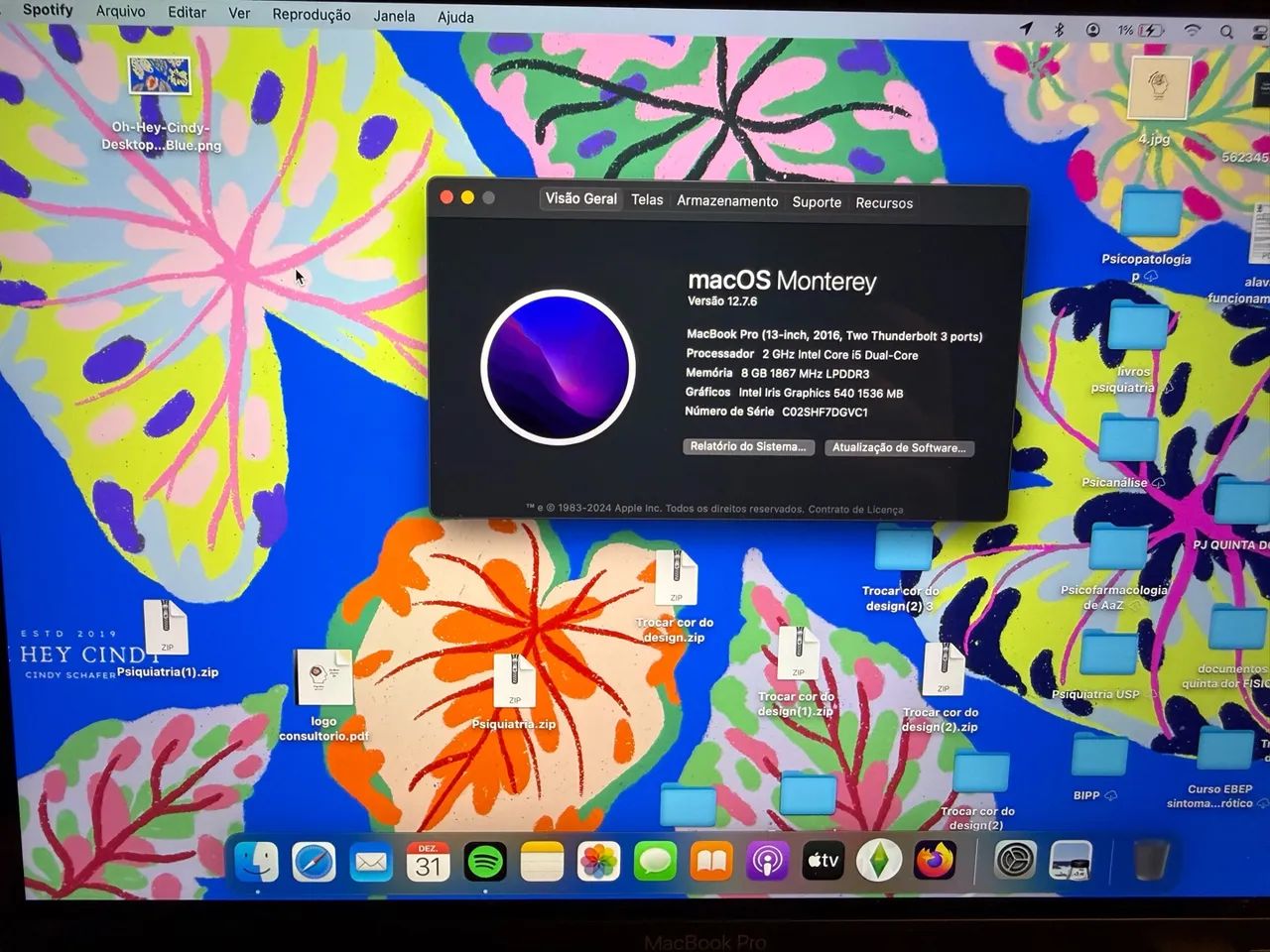Select the Psiquiatria USP folder
Viewport: 1270px width, 952px height.
click(1107, 654)
